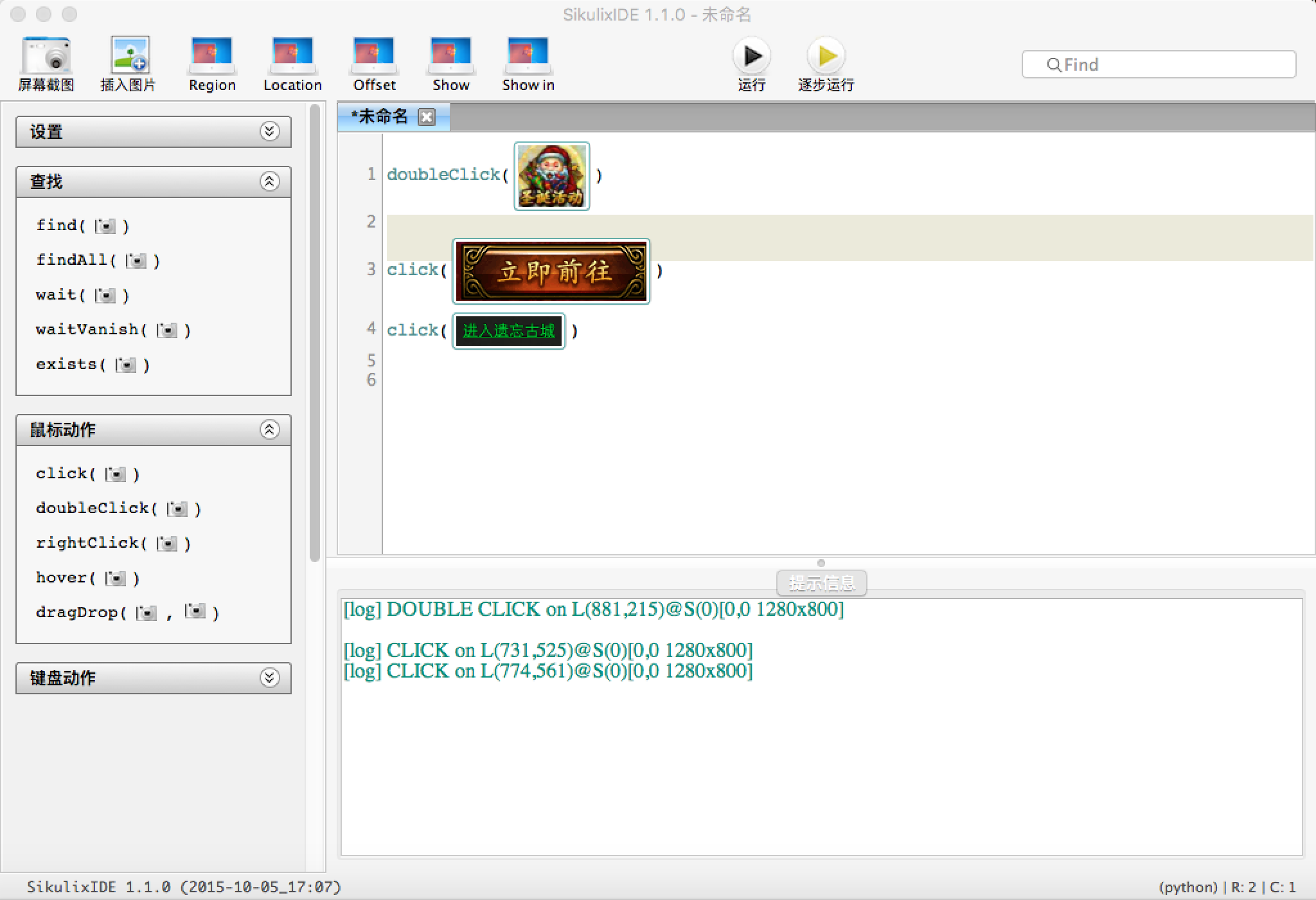Insert the dragDrop() command
The width and height of the screenshot is (1316, 900).
pyautogui.click(x=128, y=612)
